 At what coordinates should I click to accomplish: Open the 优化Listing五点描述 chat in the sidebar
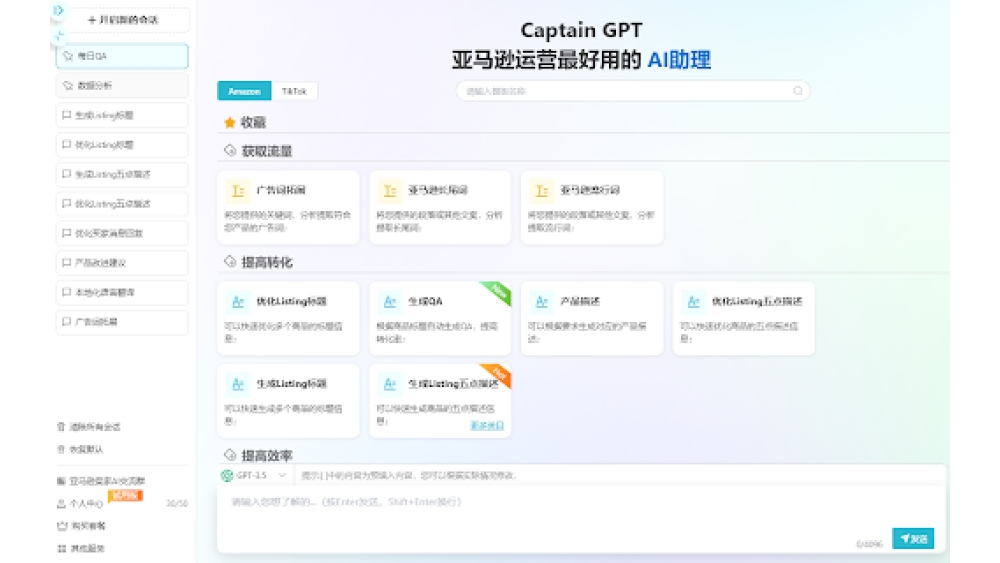point(122,204)
